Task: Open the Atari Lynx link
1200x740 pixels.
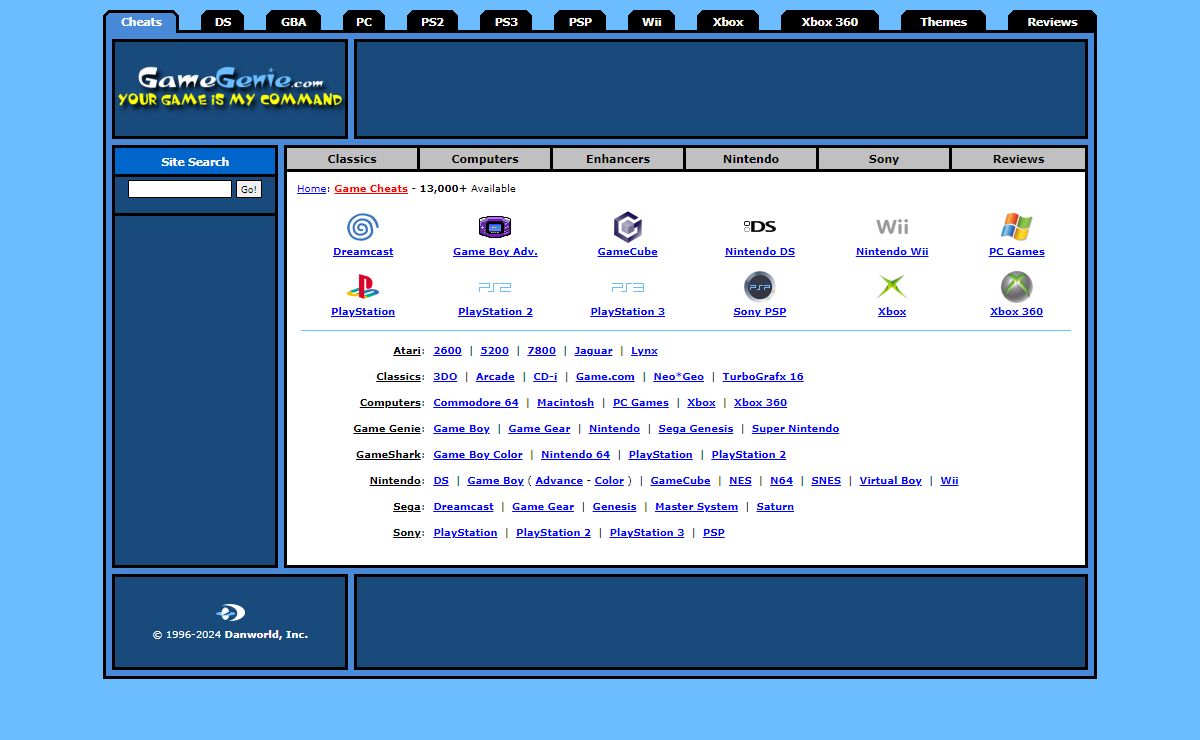Action: coord(644,351)
